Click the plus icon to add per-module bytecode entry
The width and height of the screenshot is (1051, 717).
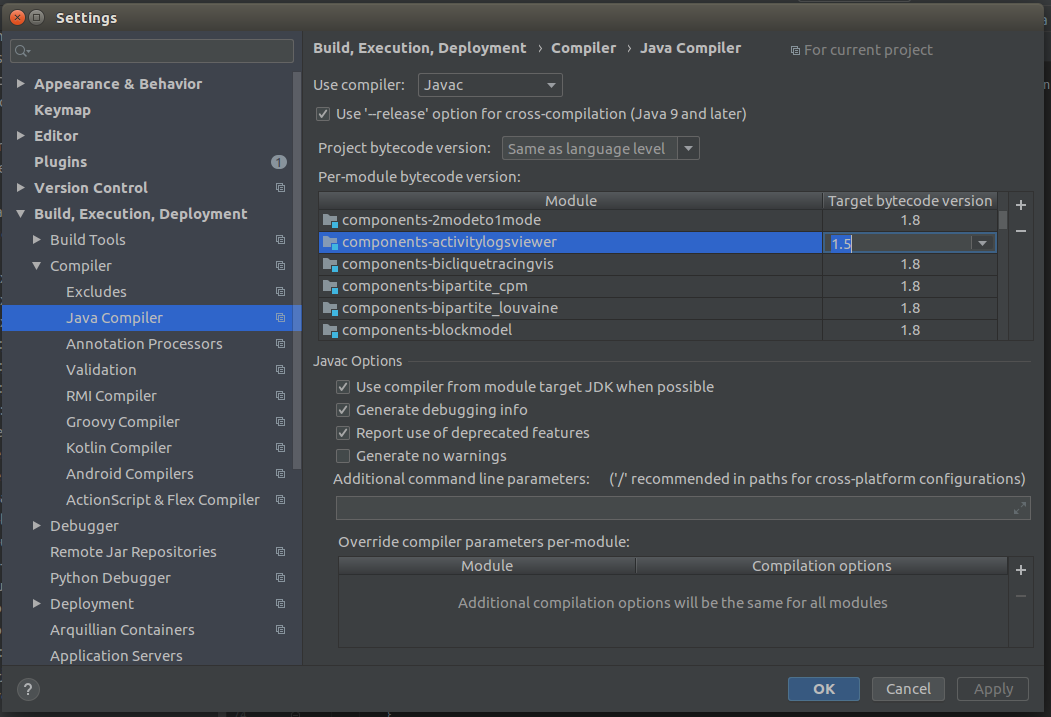tap(1020, 204)
